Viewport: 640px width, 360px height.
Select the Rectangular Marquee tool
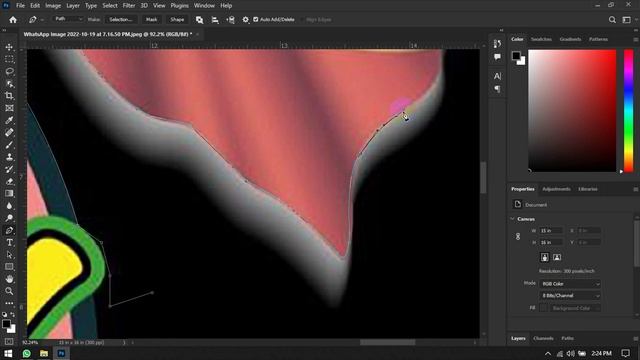(x=9, y=59)
